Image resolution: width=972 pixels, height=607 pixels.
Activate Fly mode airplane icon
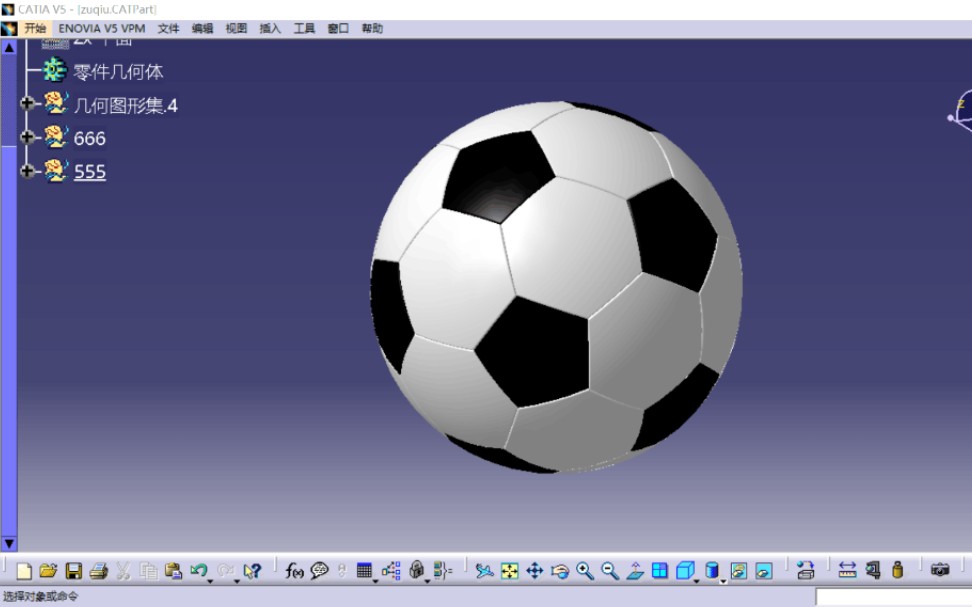point(484,570)
